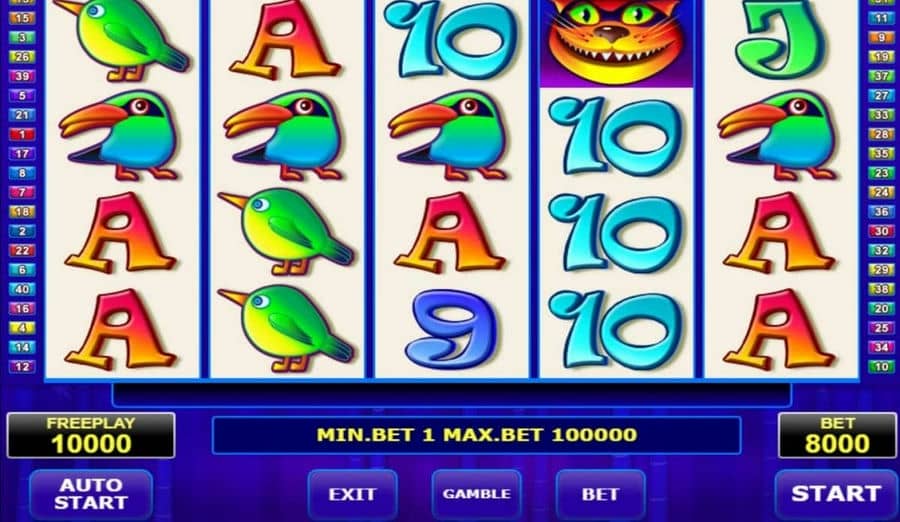Viewport: 900px width, 522px height.
Task: Select the grinning cat wild symbol
Action: point(616,43)
